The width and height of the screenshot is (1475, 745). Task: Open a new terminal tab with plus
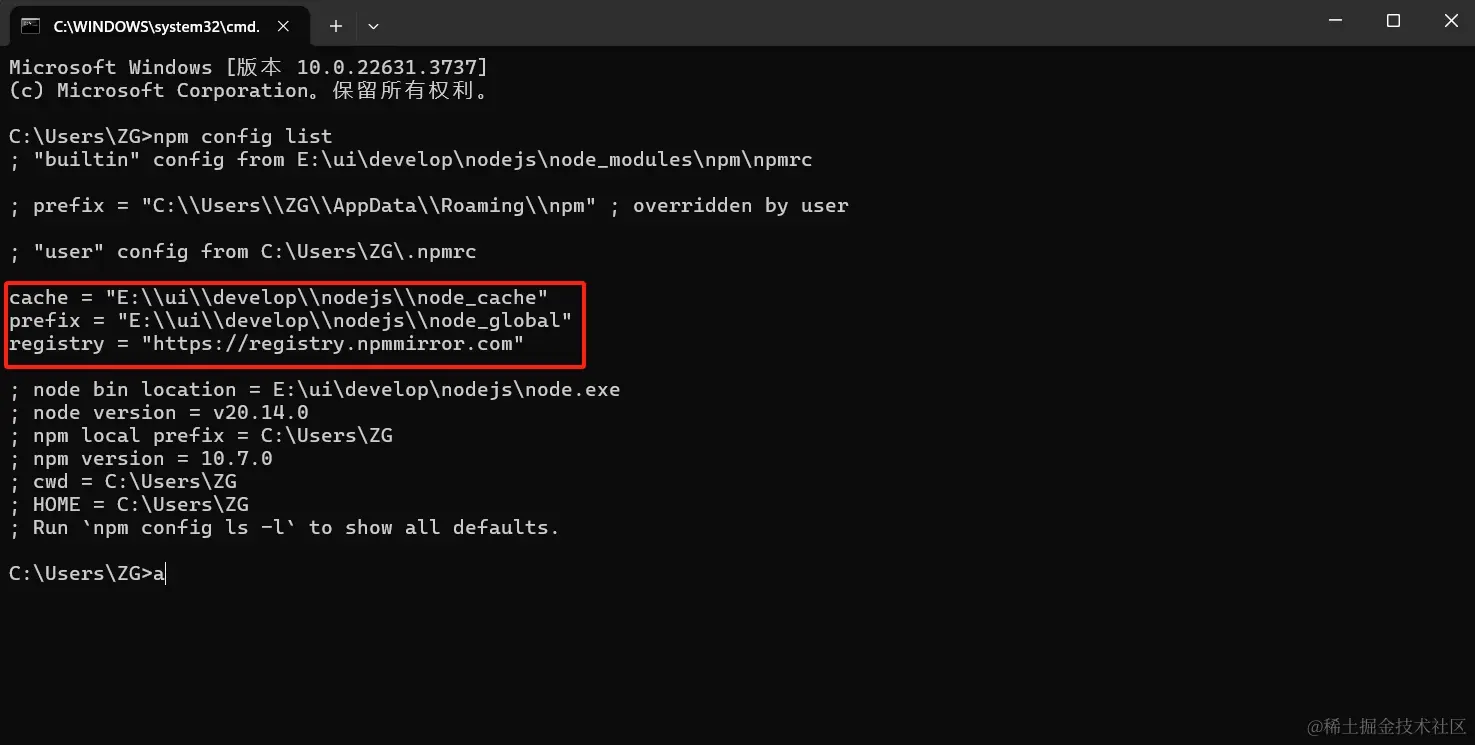coord(336,26)
